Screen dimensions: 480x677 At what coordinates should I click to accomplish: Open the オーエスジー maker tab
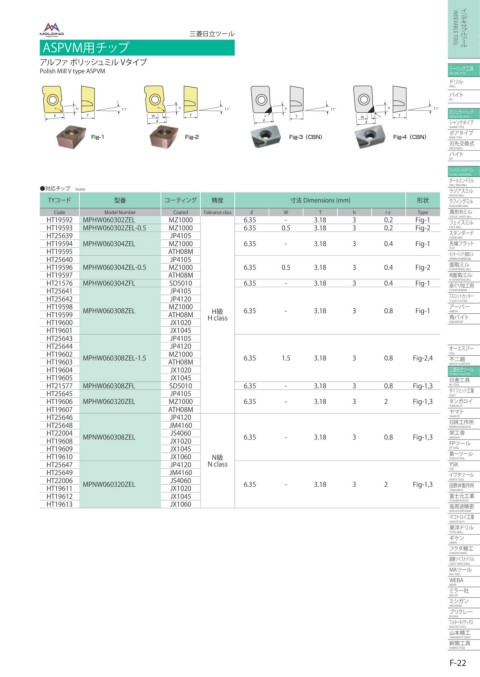(464, 349)
